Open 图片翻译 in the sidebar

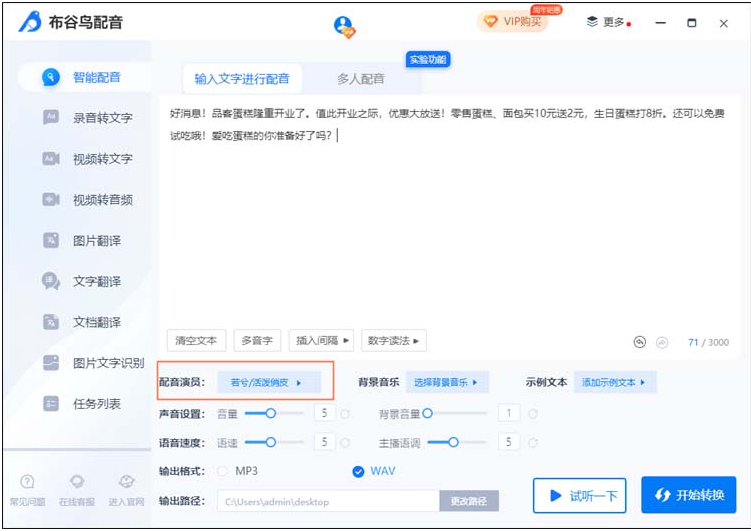click(96, 241)
